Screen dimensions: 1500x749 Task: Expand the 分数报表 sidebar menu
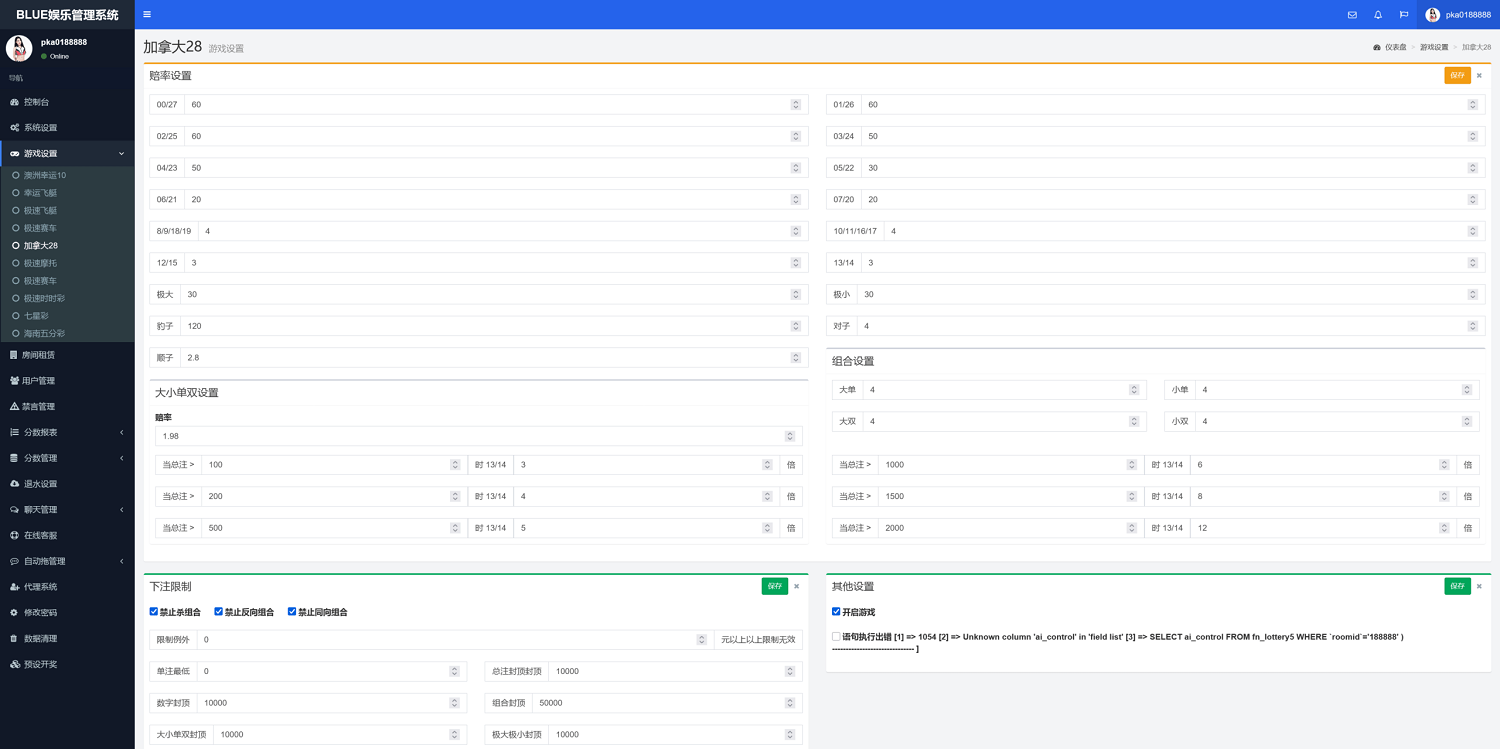122,433
